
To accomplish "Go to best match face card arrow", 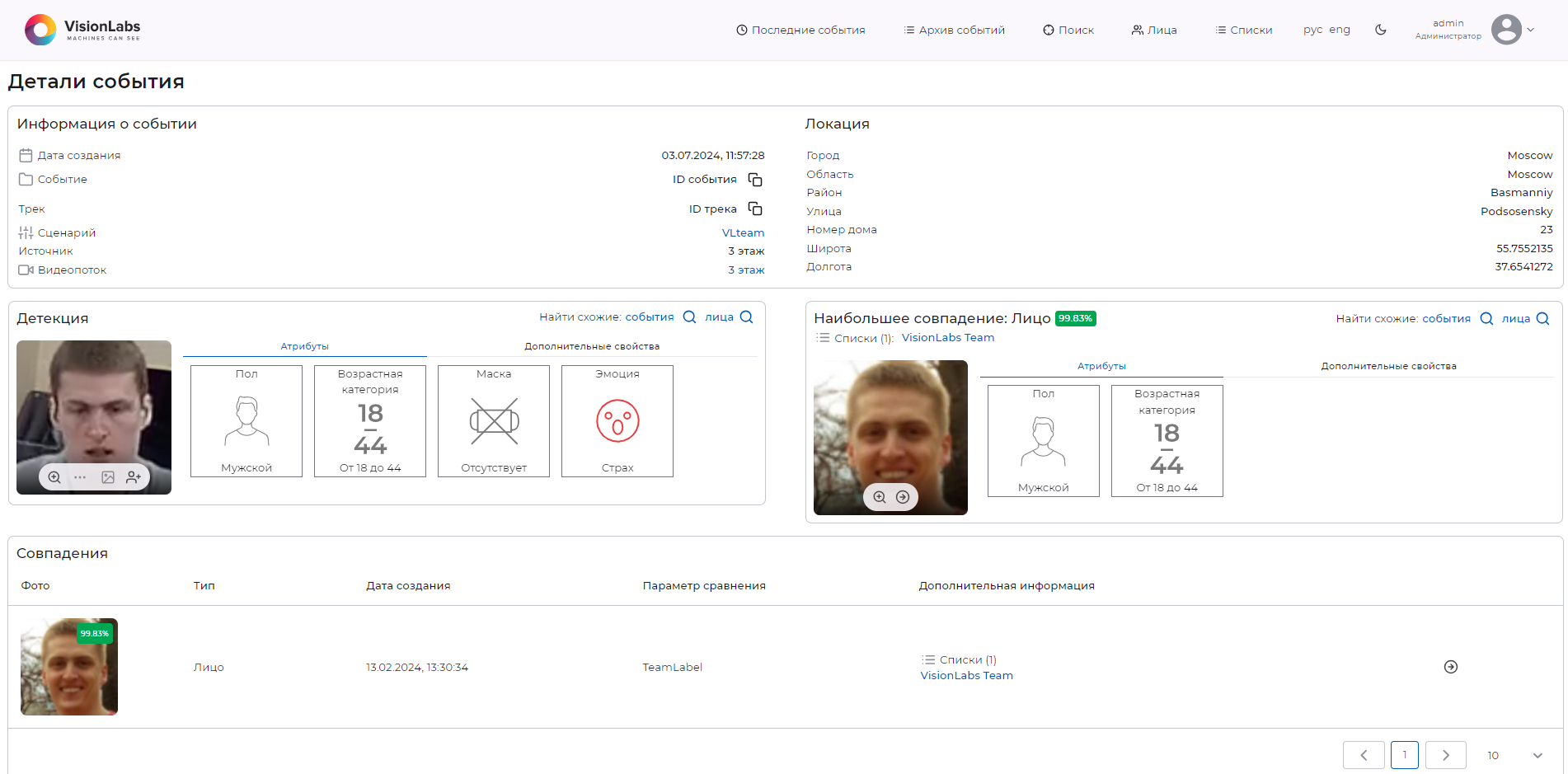I will click(x=903, y=497).
